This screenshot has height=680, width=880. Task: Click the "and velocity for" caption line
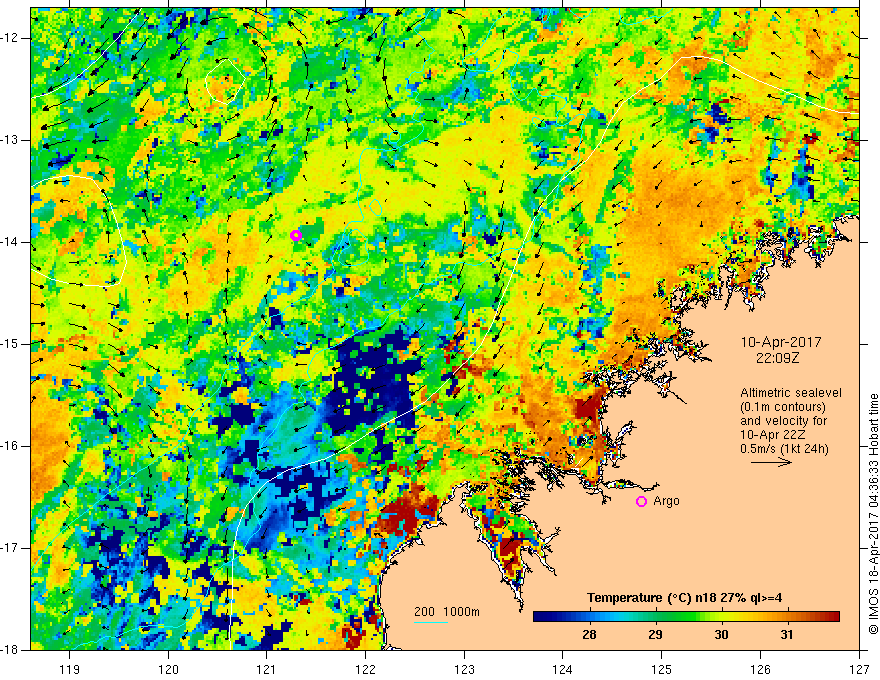(x=783, y=421)
